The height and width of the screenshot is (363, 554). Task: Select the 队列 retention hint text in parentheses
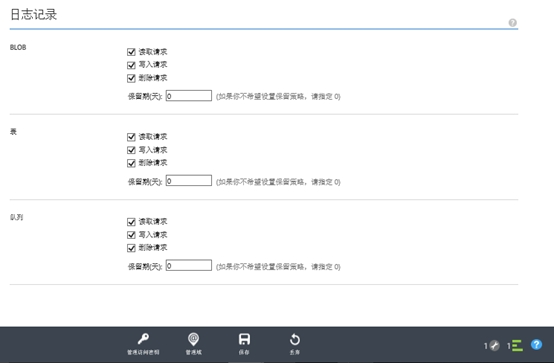point(278,267)
